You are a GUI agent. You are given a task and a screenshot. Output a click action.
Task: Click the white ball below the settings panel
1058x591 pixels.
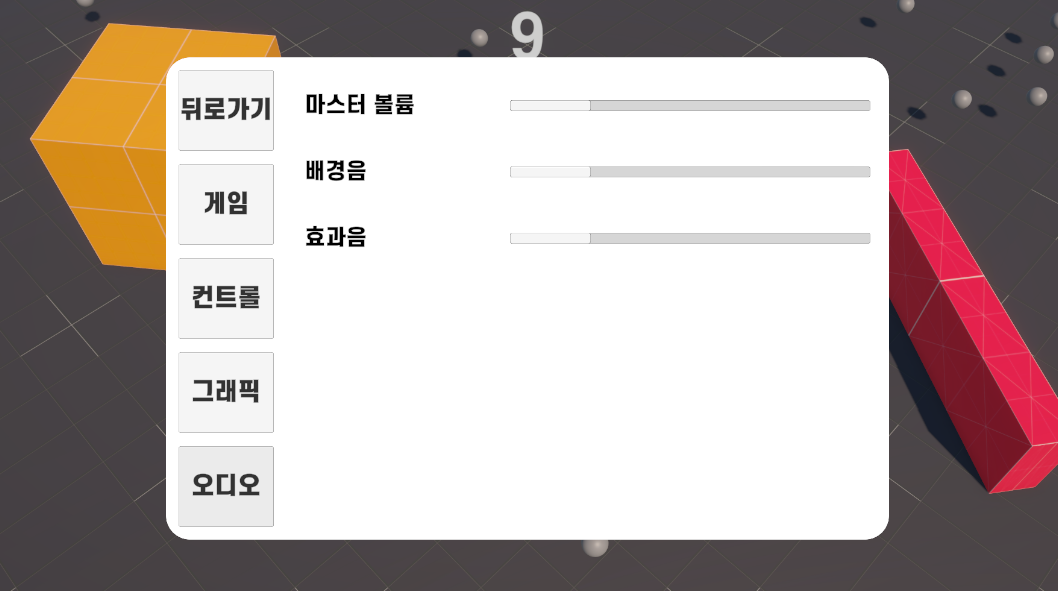pyautogui.click(x=595, y=547)
